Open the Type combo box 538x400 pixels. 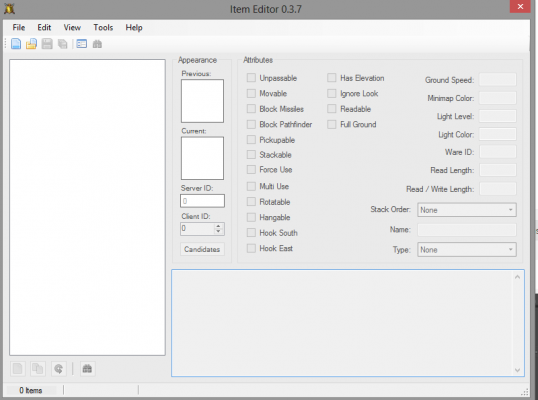pyautogui.click(x=467, y=250)
